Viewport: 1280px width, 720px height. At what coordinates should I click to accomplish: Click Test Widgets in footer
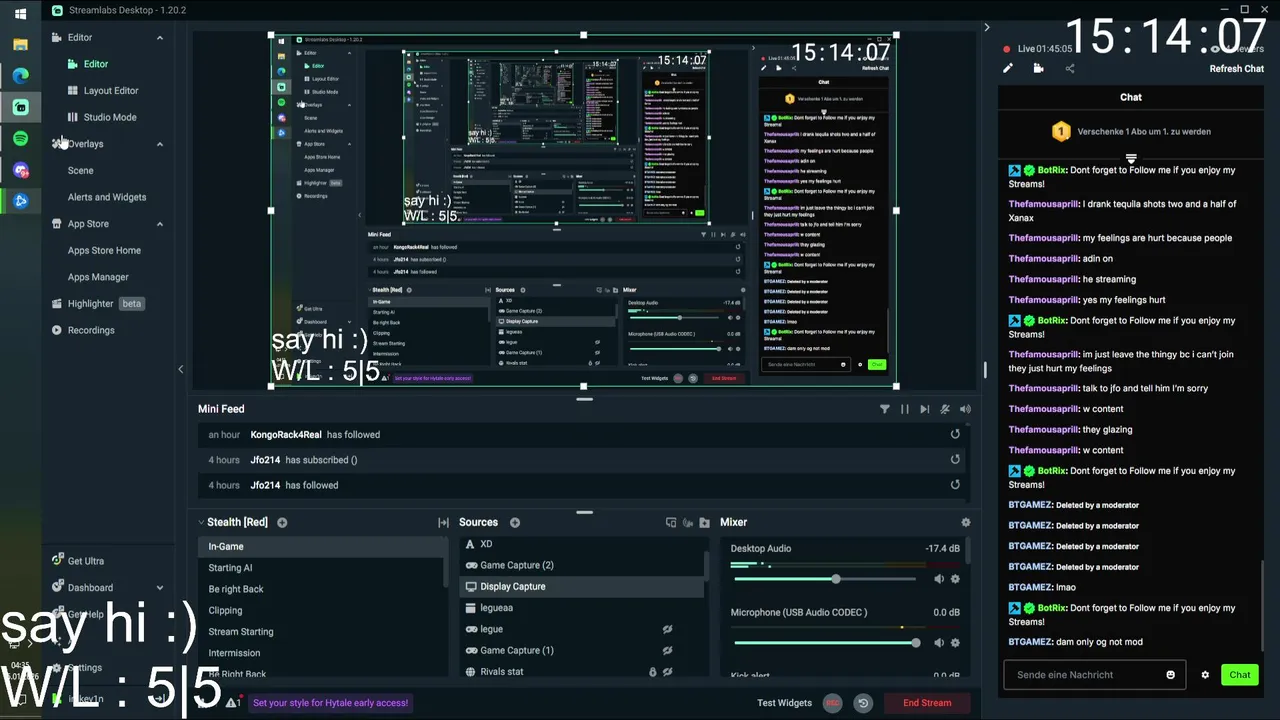click(x=784, y=703)
